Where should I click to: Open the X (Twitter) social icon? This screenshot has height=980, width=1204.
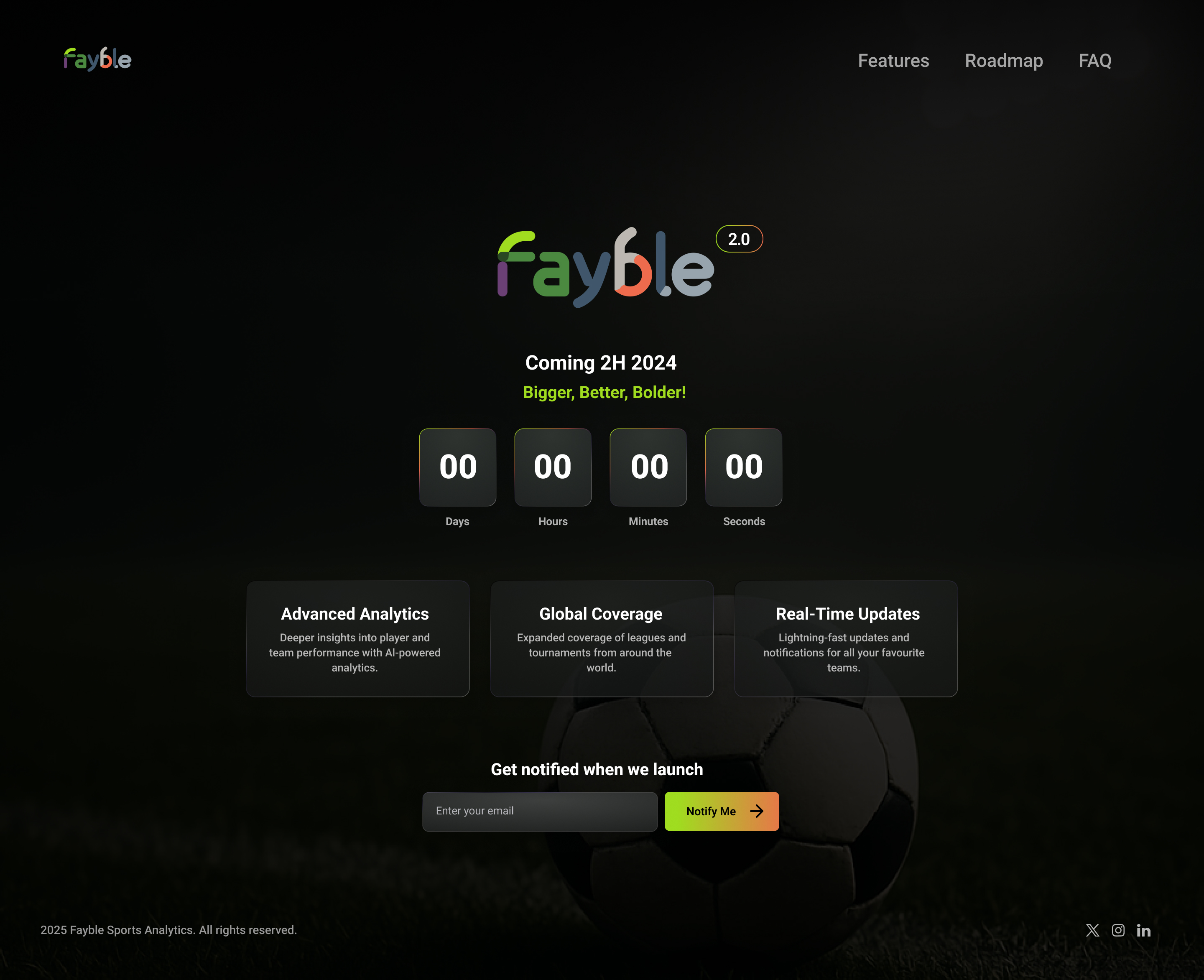[1092, 930]
